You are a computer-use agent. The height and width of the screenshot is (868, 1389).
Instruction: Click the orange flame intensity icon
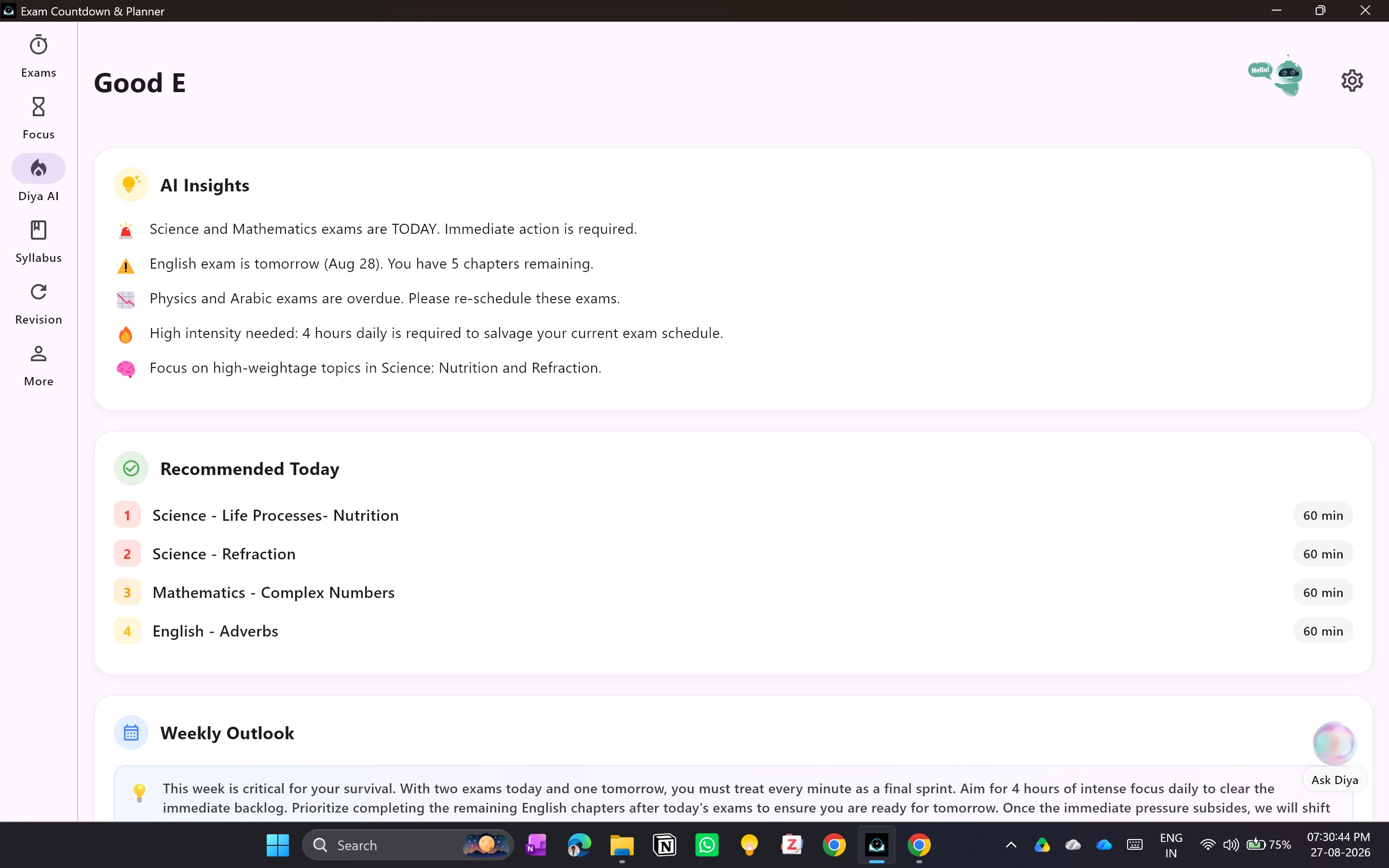(x=126, y=334)
